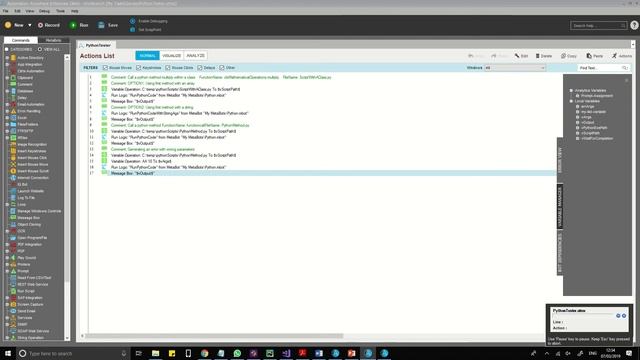Select the Screen Capture command icon
Image resolution: width=640 pixels, height=360 pixels.
[13, 304]
